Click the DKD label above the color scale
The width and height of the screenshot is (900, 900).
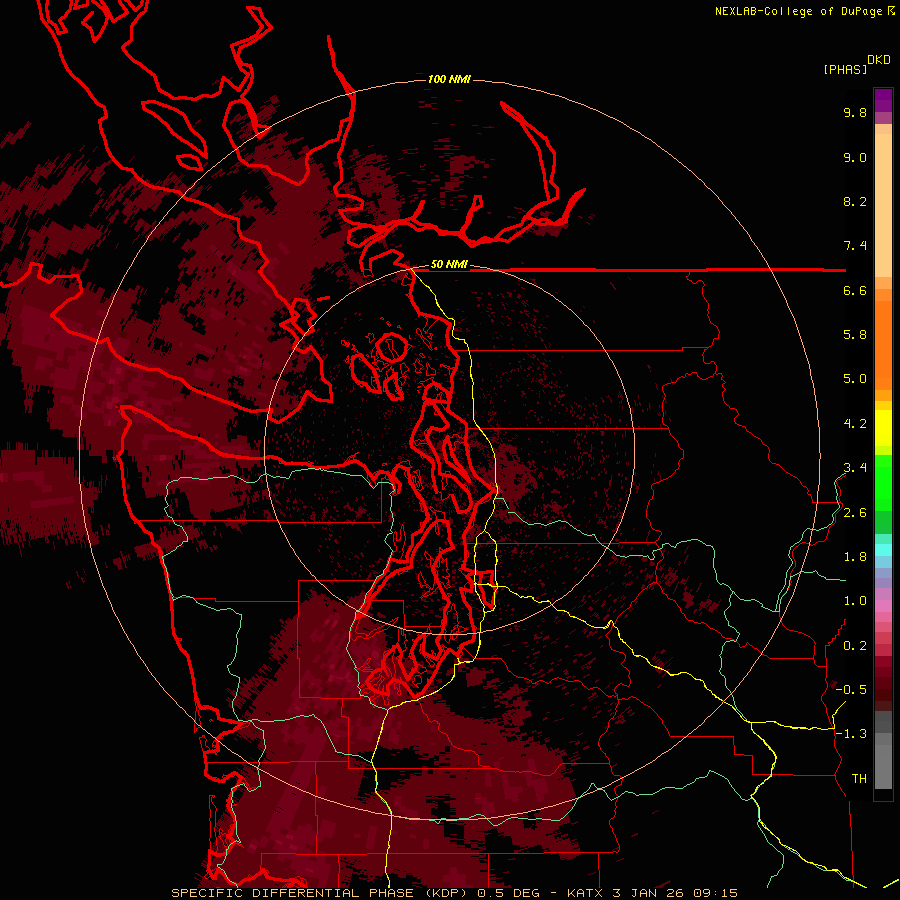(x=878, y=60)
